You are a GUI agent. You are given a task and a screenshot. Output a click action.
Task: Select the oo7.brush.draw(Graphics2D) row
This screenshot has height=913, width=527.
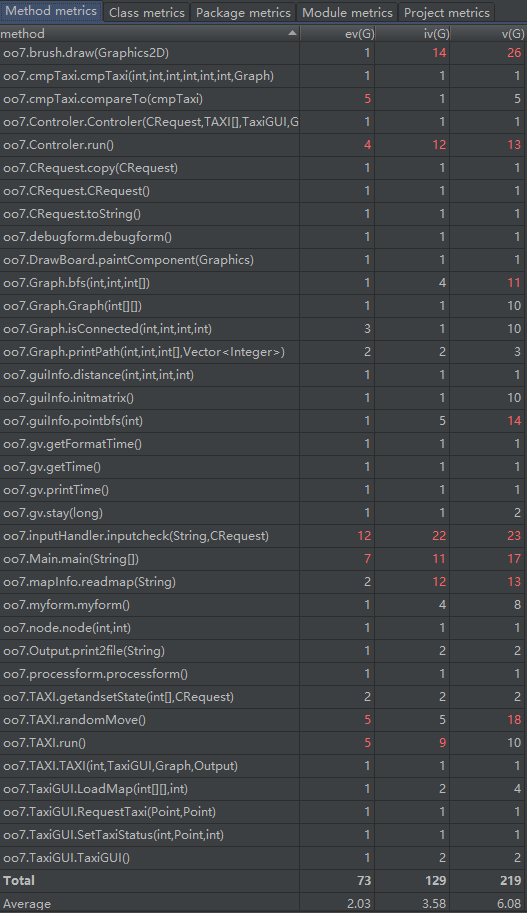[x=263, y=53]
